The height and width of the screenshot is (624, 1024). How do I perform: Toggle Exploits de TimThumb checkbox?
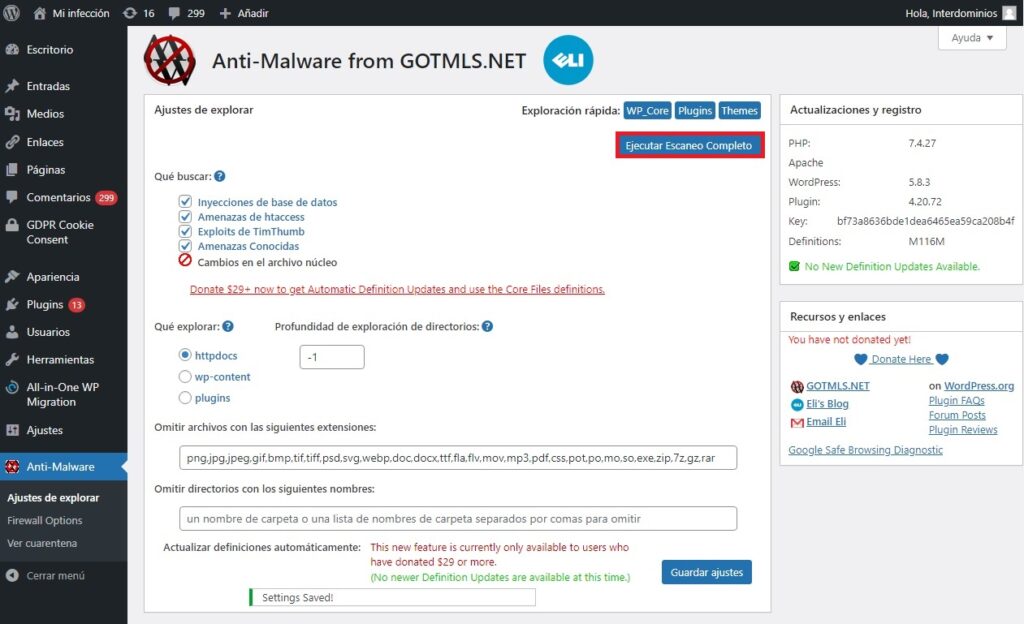pos(185,231)
